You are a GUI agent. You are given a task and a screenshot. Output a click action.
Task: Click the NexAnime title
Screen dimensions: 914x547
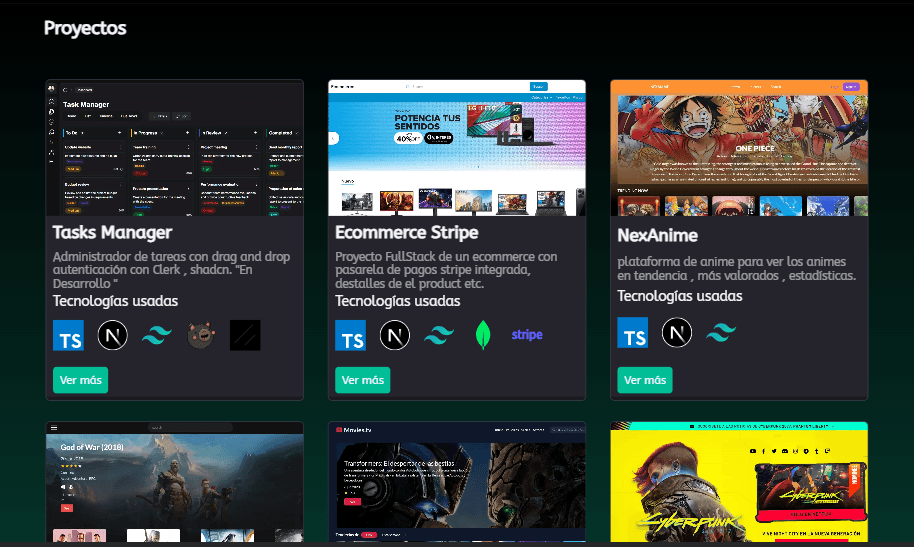coord(658,236)
